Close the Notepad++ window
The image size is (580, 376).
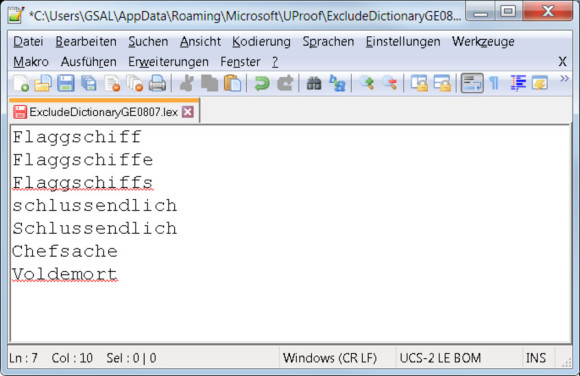[548, 11]
